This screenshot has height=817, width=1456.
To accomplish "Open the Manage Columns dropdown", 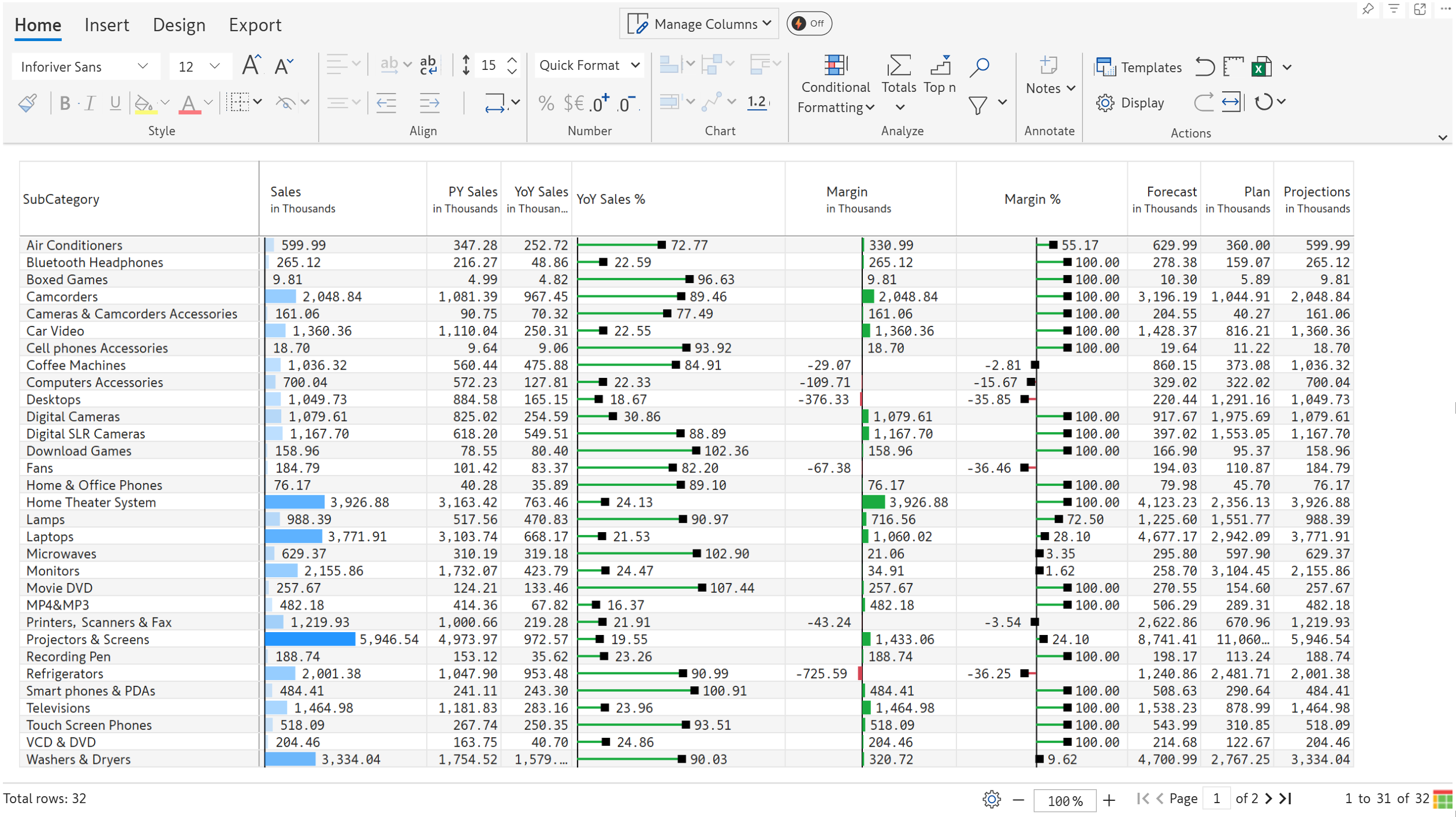I will [699, 24].
